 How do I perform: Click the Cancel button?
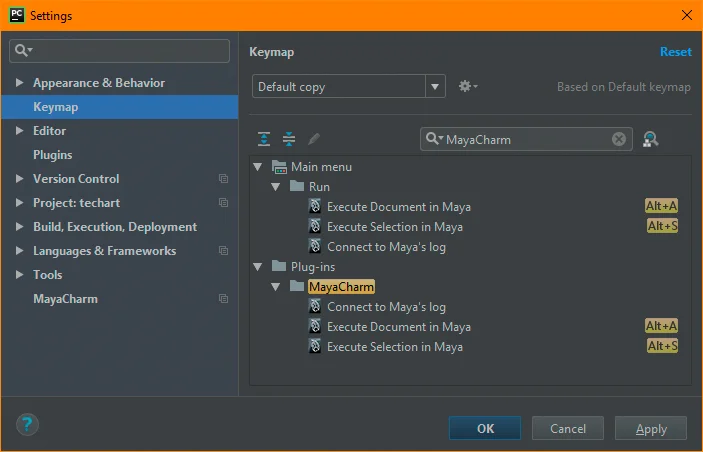(x=568, y=428)
